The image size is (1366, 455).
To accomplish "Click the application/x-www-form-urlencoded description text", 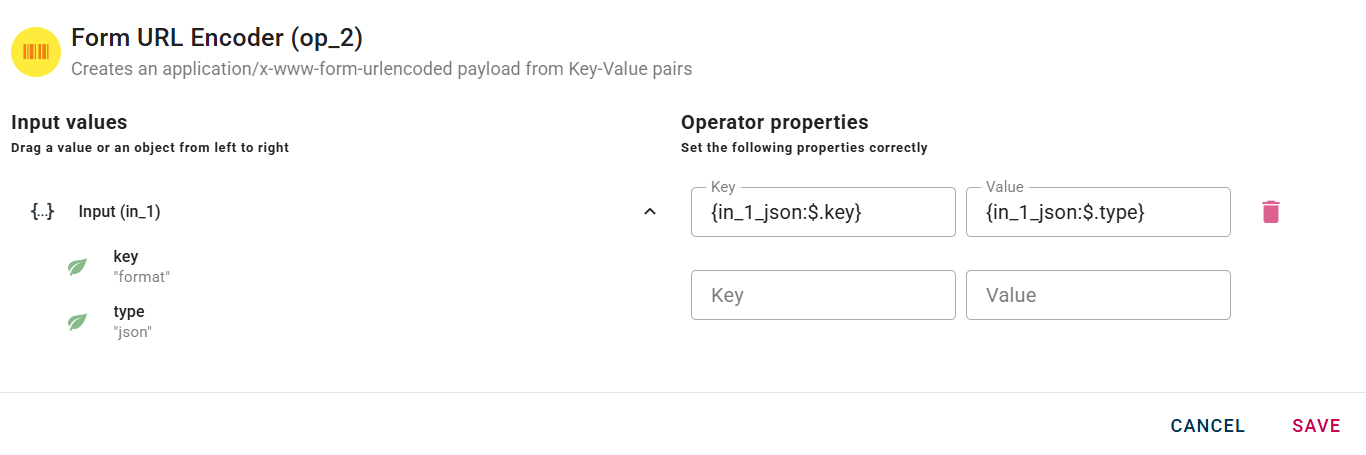I will click(x=381, y=69).
